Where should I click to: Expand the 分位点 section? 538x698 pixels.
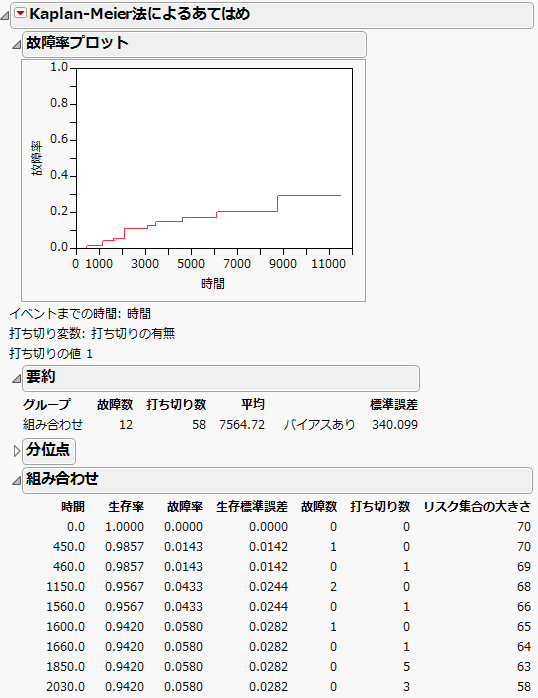point(17,451)
